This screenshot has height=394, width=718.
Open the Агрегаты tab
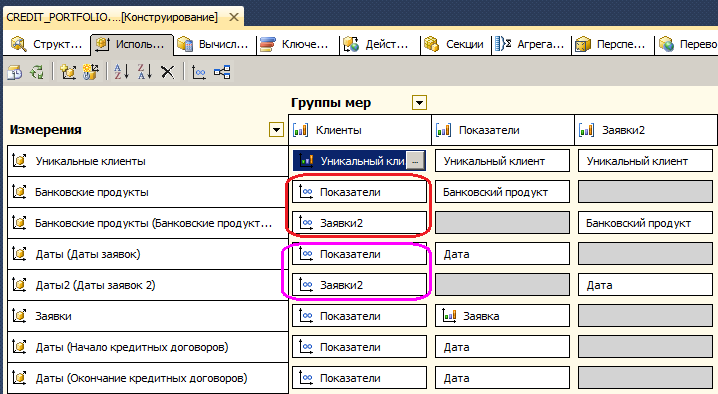[531, 44]
